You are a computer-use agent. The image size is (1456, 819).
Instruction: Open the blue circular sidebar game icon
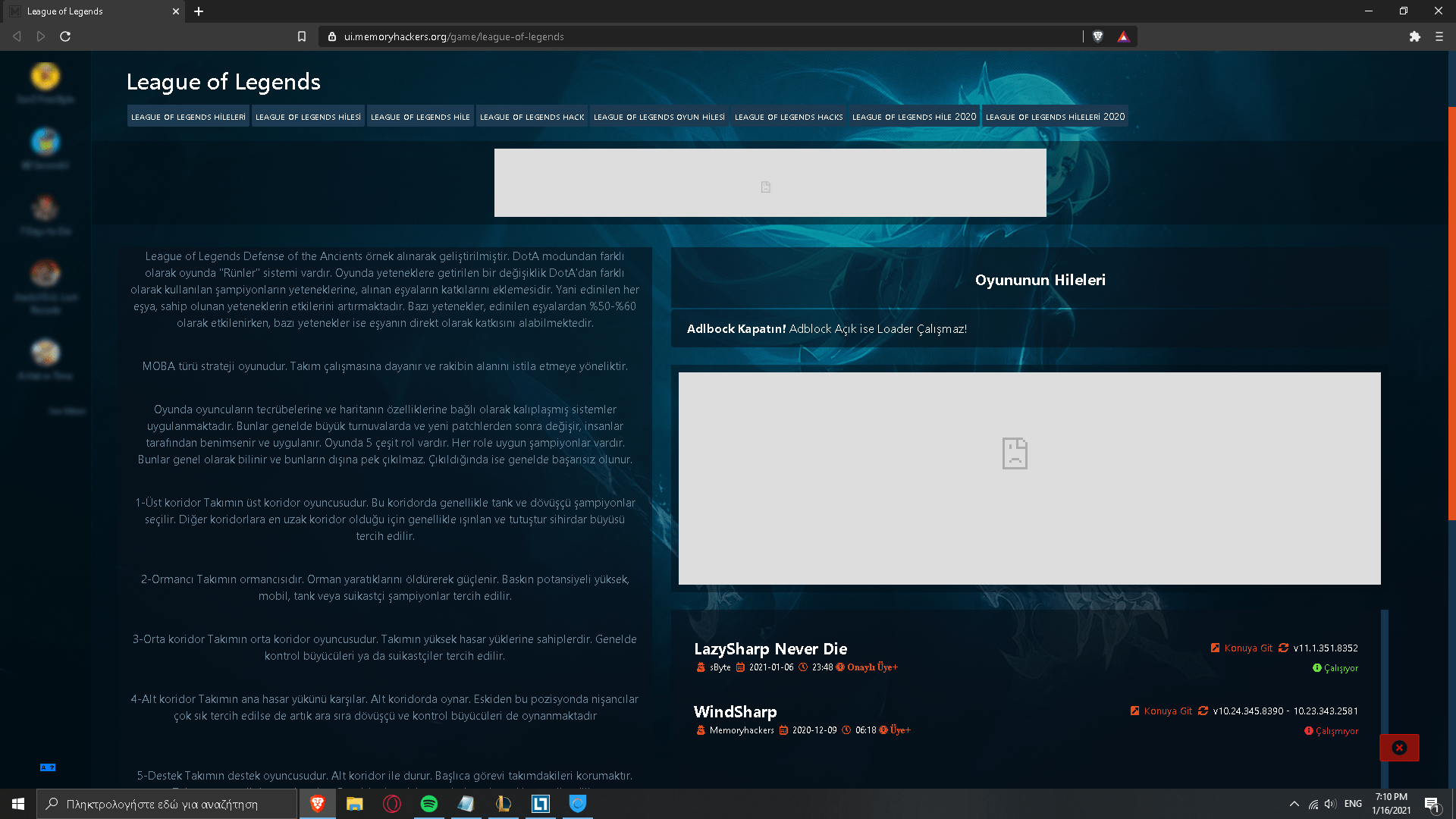pyautogui.click(x=45, y=142)
